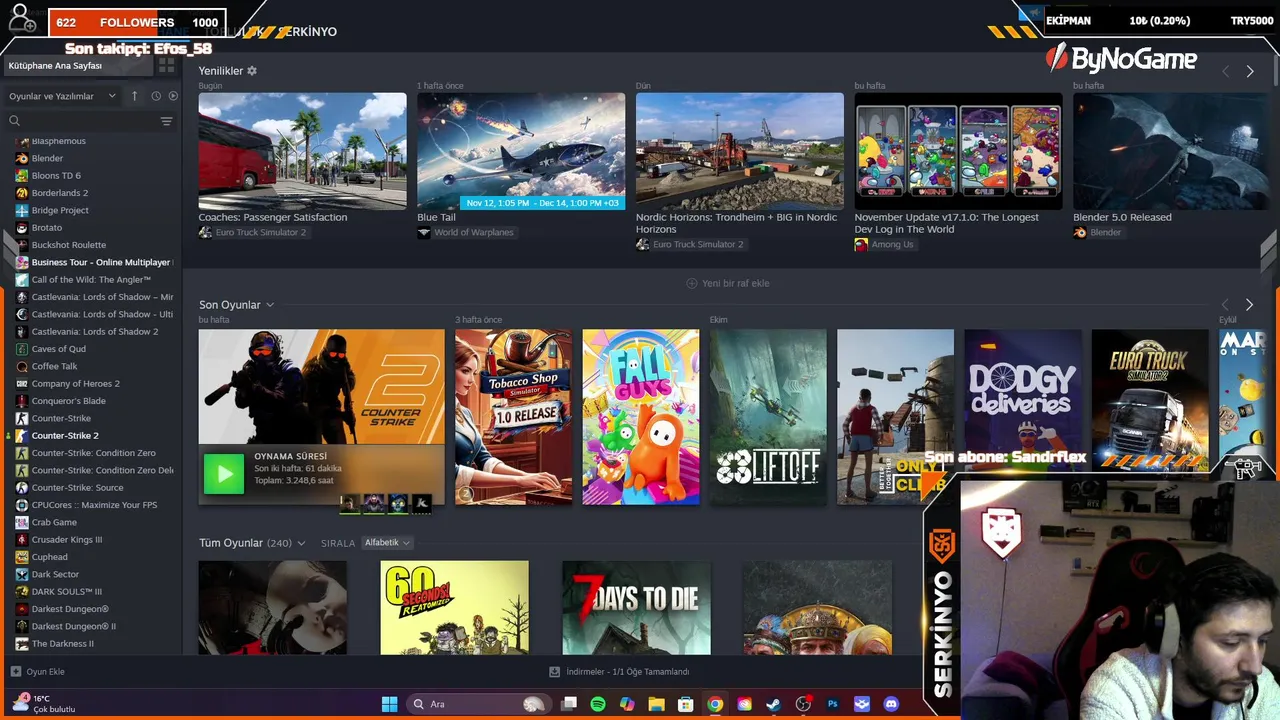Open the November Update v17.1.0 news card
Screen dimensions: 1280x720
pos(958,151)
